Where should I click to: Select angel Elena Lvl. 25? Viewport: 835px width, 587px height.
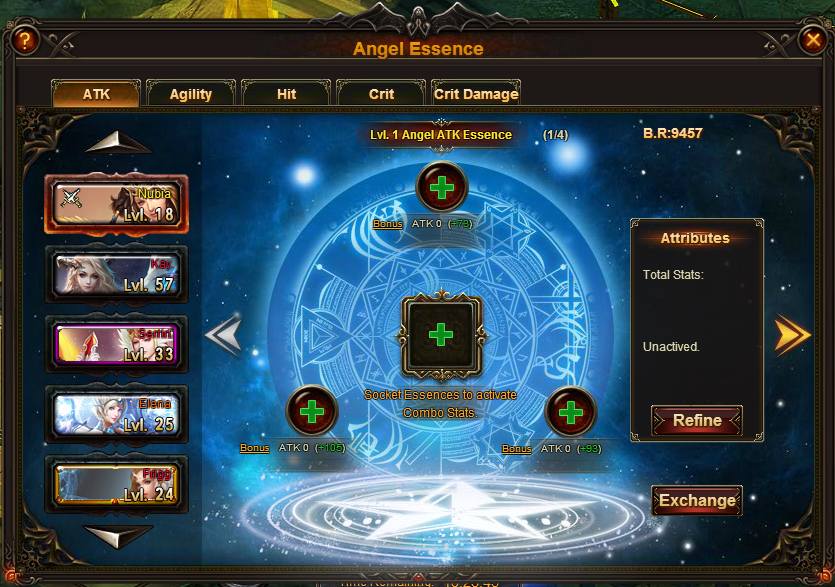pyautogui.click(x=117, y=414)
